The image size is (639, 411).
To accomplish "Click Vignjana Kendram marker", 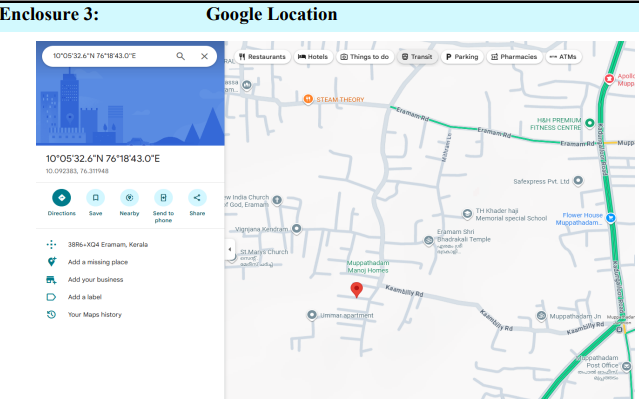I will [x=297, y=229].
